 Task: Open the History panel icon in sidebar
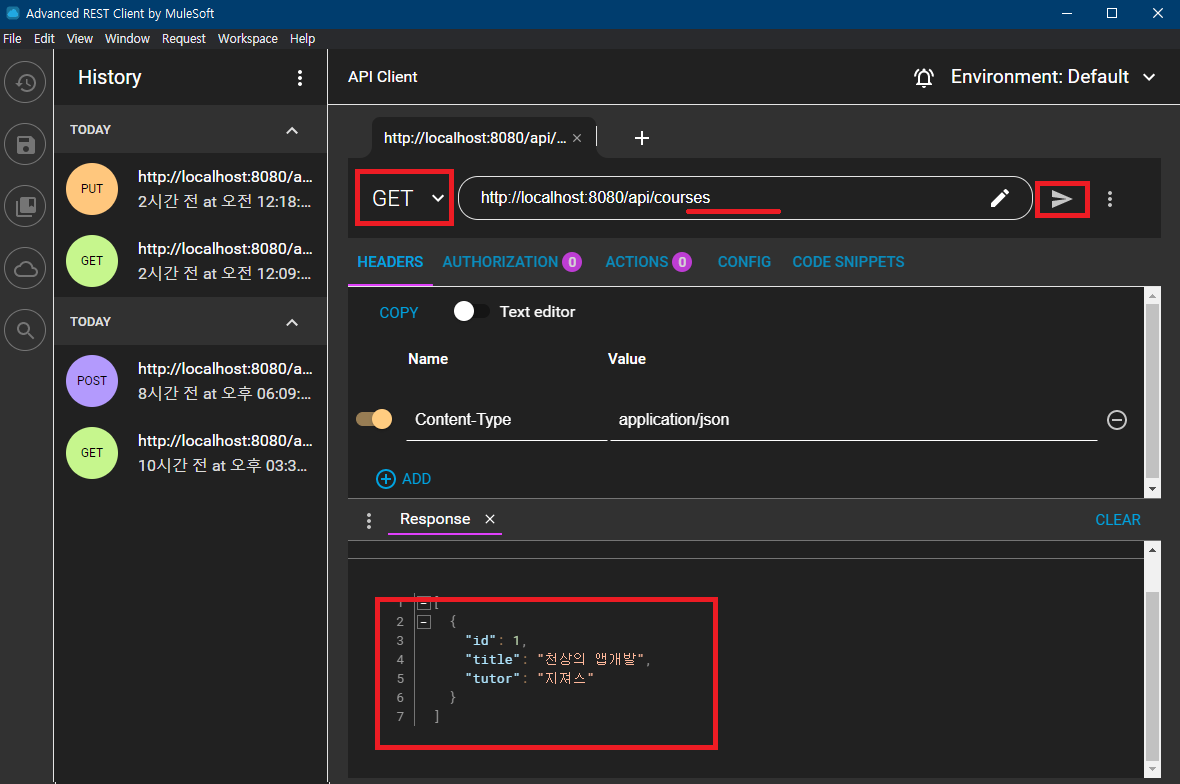[26, 82]
